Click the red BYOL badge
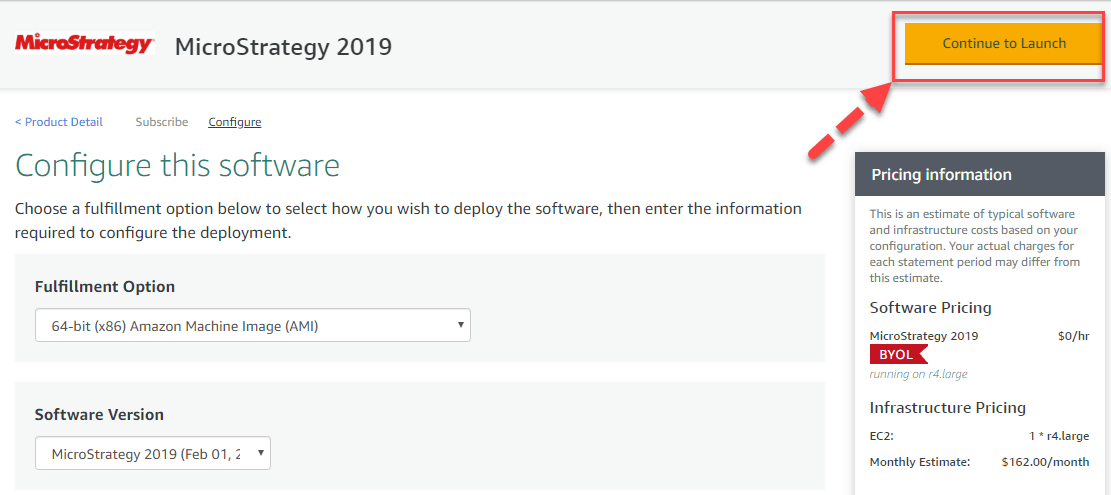This screenshot has height=495, width=1111. pos(896,354)
